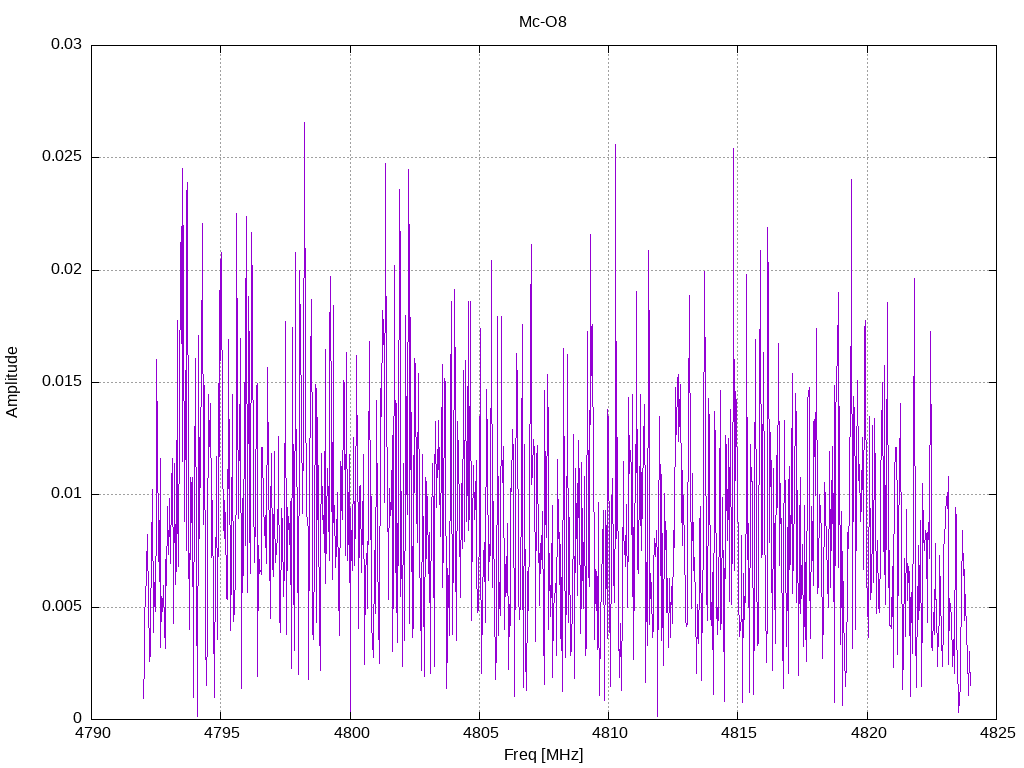Click the 4820 x-axis tick label

click(868, 733)
